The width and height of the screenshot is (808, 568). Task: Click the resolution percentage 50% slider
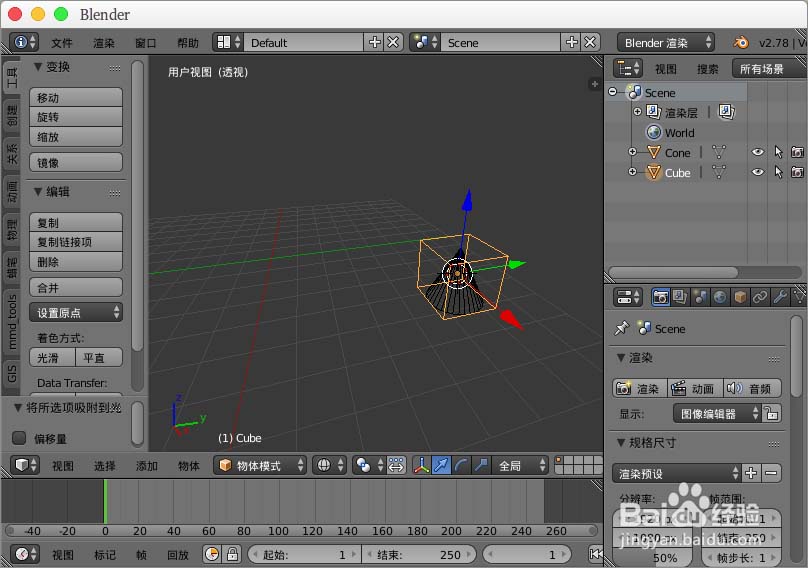652,558
